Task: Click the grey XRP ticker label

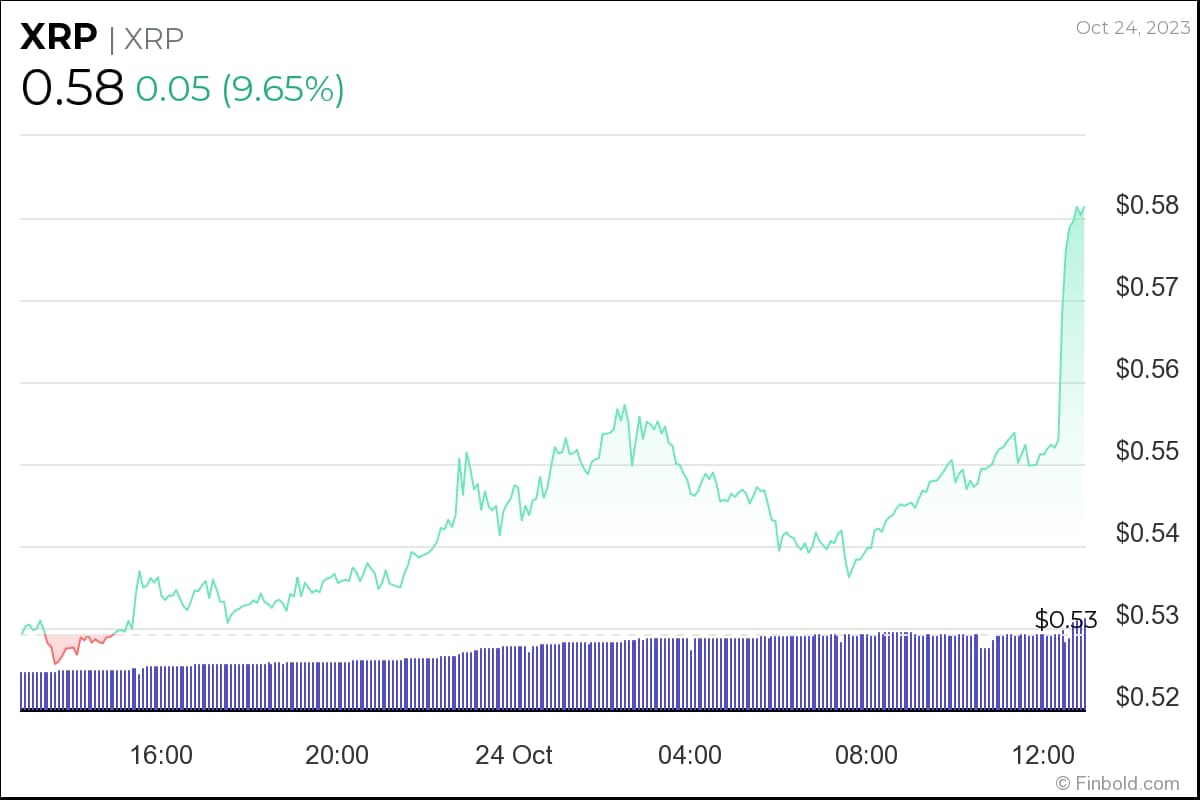Action: tap(153, 38)
